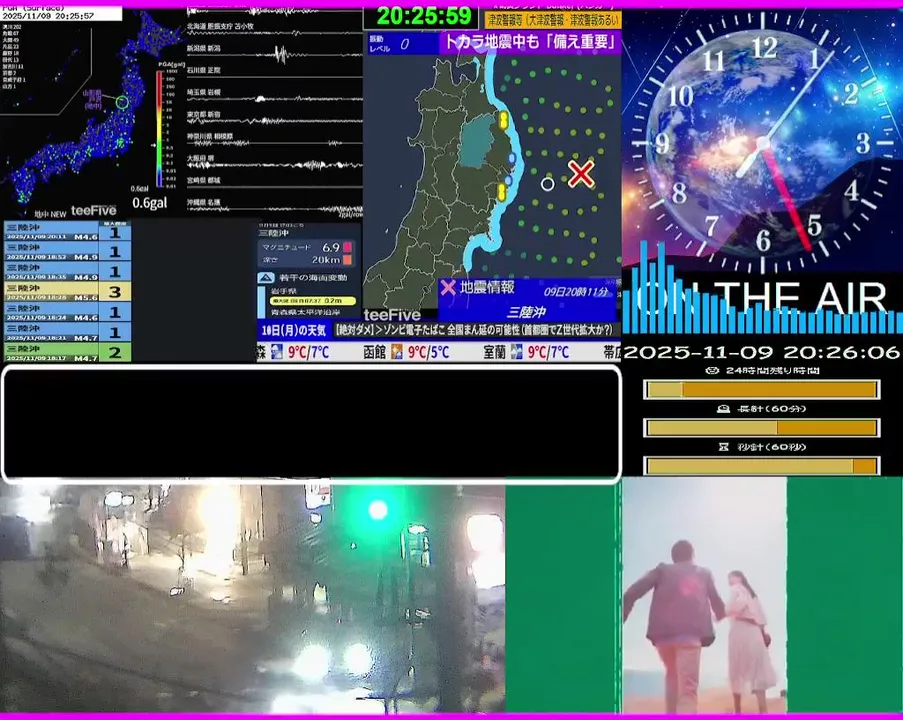Viewport: 903px width, 720px height.
Task: Click the 秒針(60秒) progress bar
Action: click(761, 465)
